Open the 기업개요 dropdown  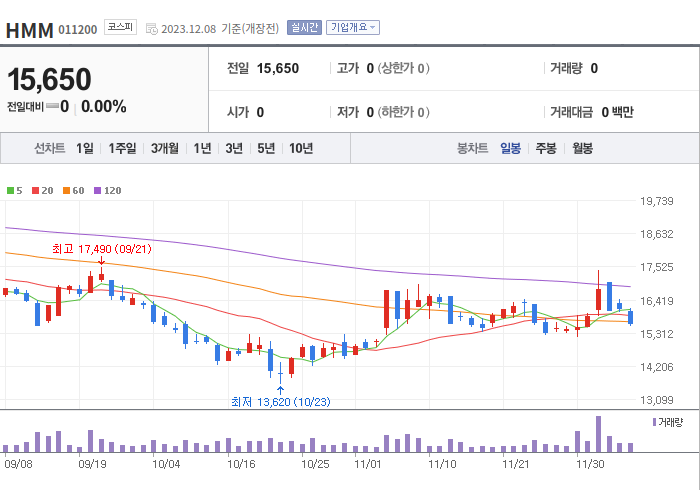pyautogui.click(x=353, y=28)
